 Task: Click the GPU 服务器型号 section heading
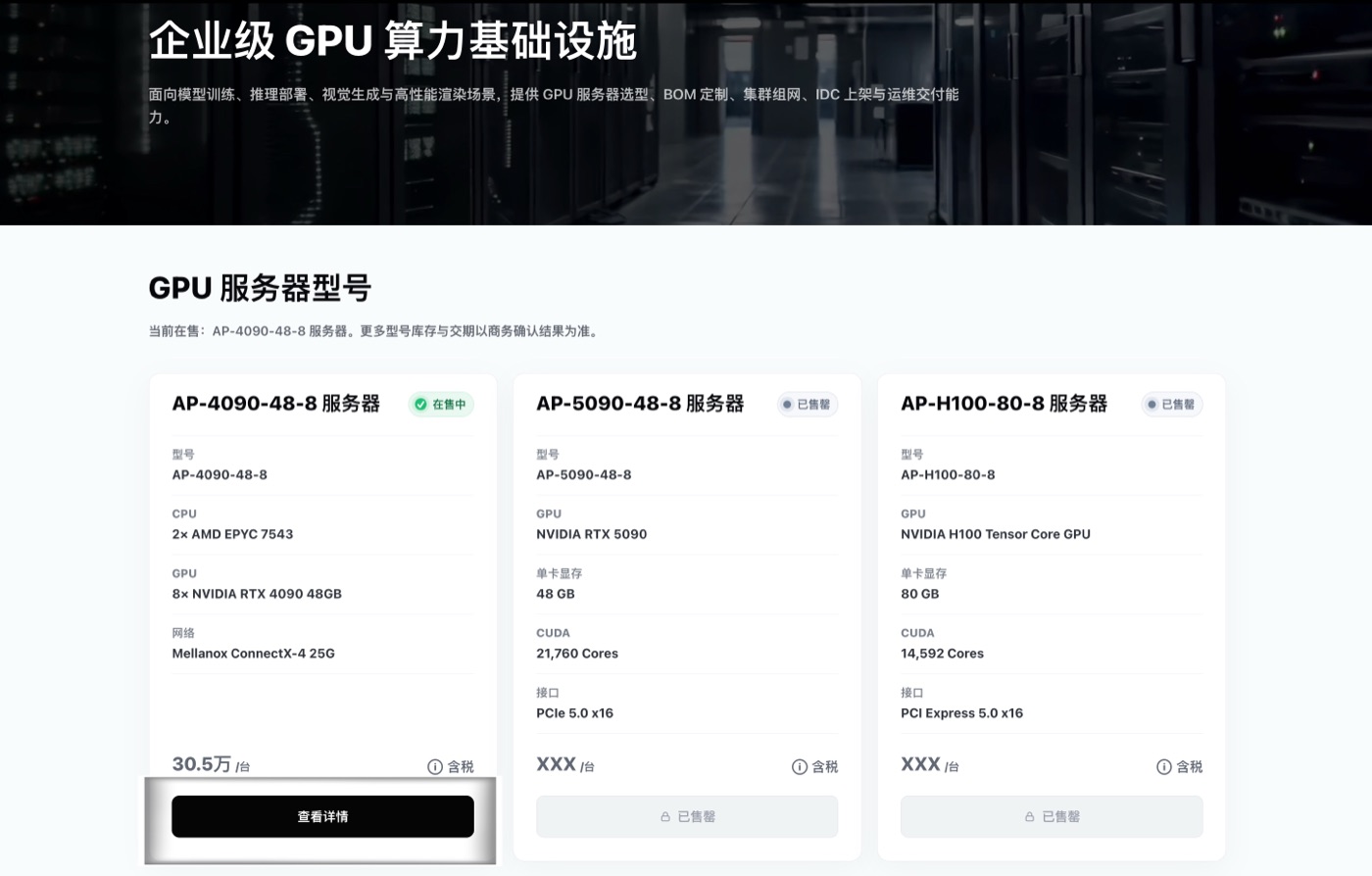(x=260, y=288)
